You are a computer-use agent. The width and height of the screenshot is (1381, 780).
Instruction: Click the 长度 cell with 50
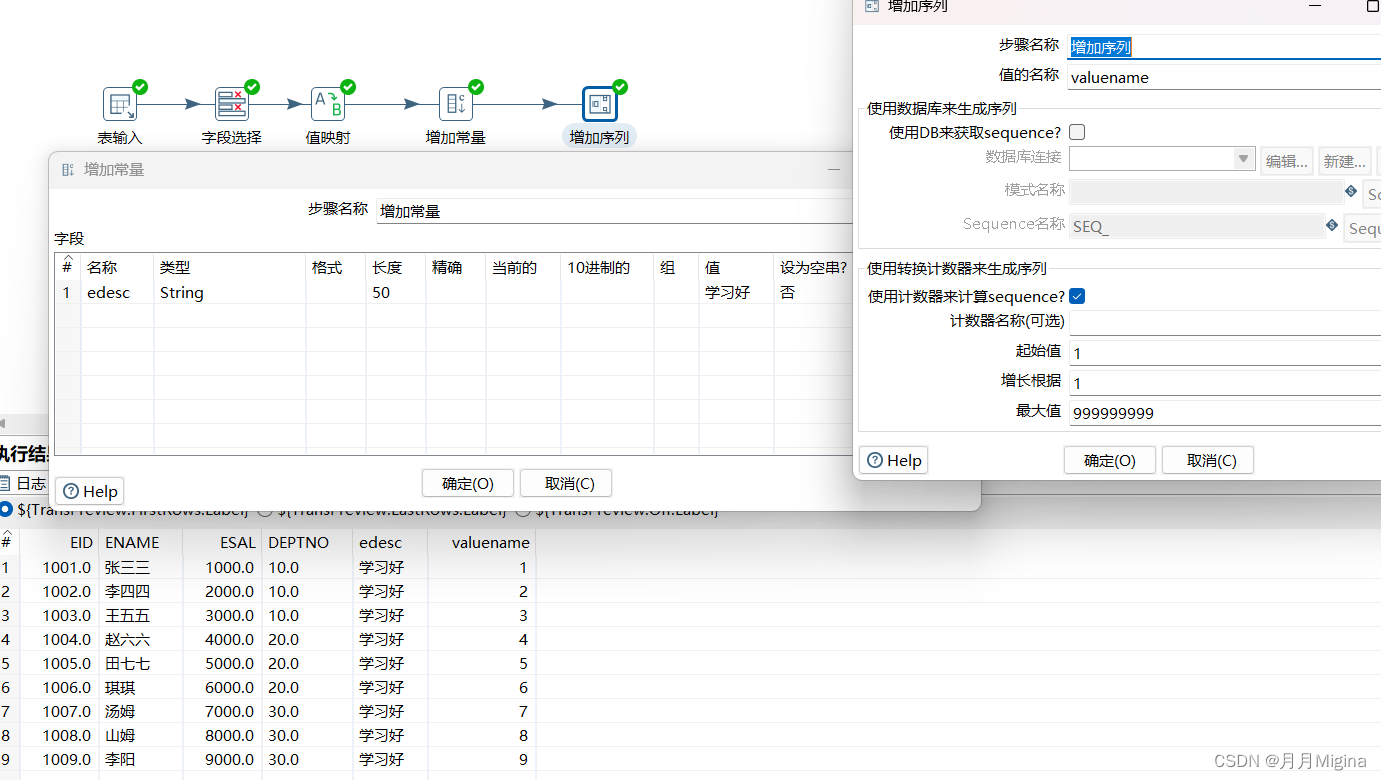pyautogui.click(x=396, y=292)
